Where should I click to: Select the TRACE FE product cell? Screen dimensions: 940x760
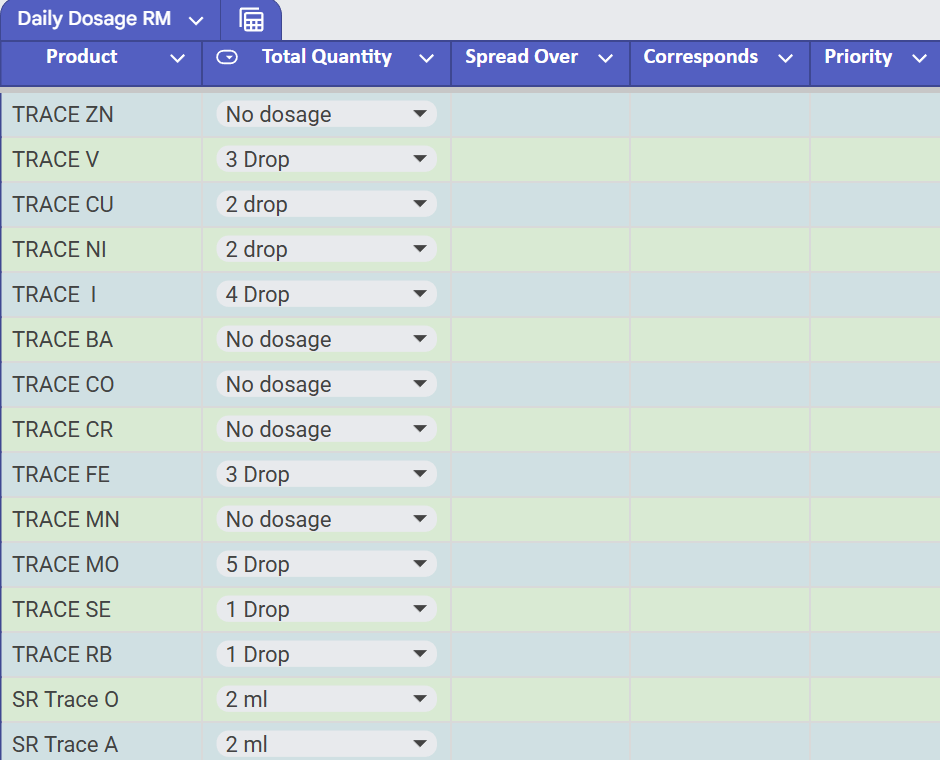point(101,475)
